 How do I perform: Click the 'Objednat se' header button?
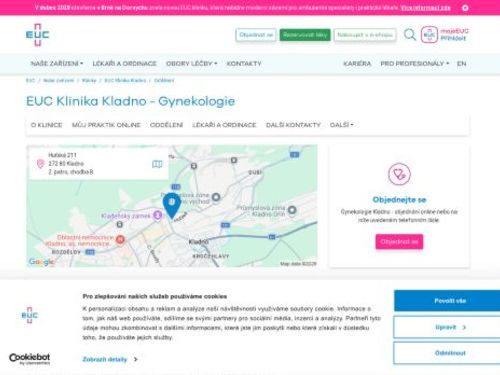coord(256,35)
